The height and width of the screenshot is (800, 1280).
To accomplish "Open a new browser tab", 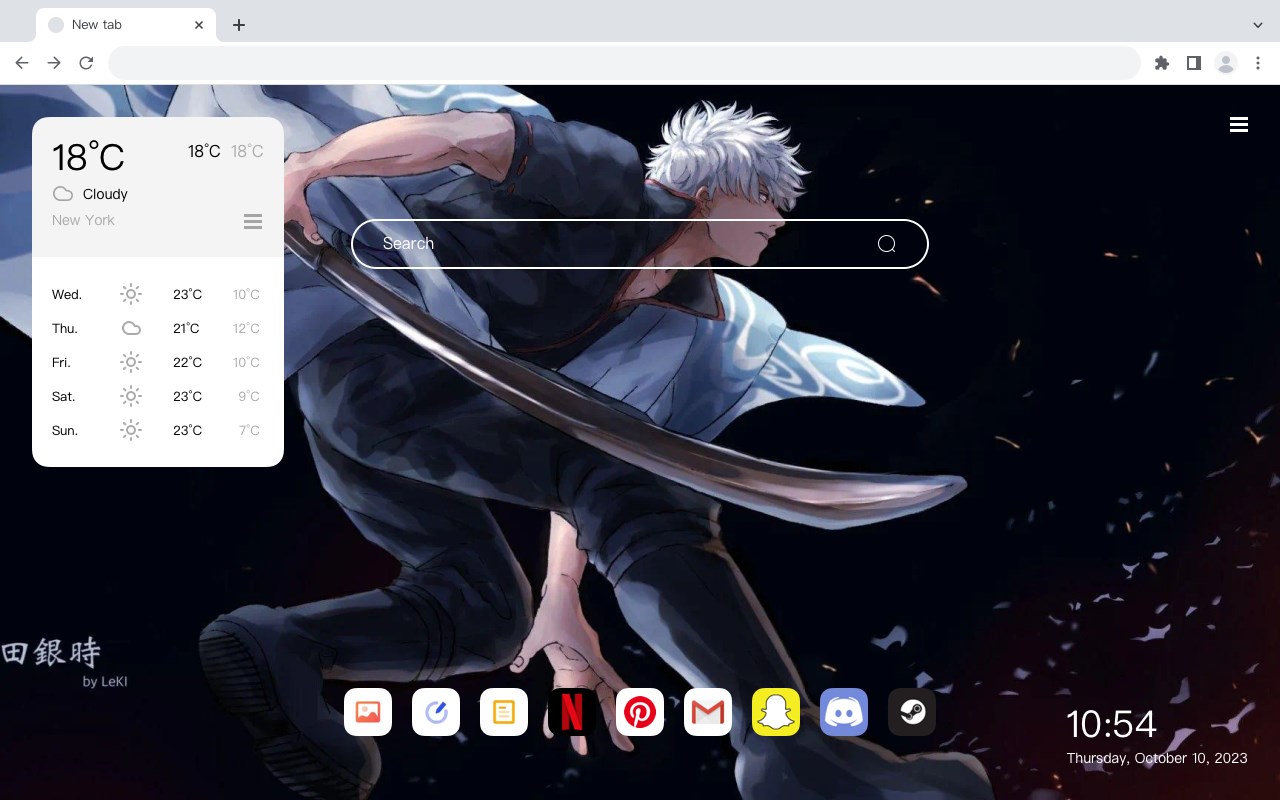I will point(238,25).
